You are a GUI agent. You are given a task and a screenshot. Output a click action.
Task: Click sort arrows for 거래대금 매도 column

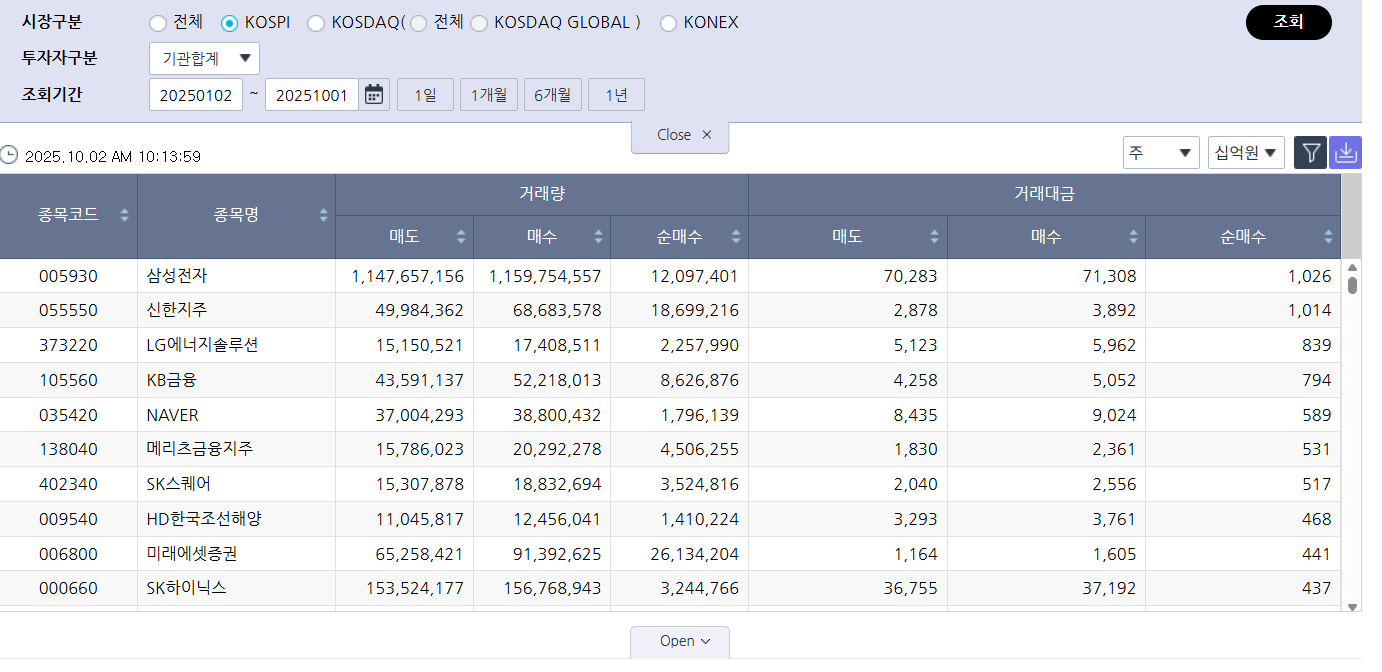tap(935, 237)
